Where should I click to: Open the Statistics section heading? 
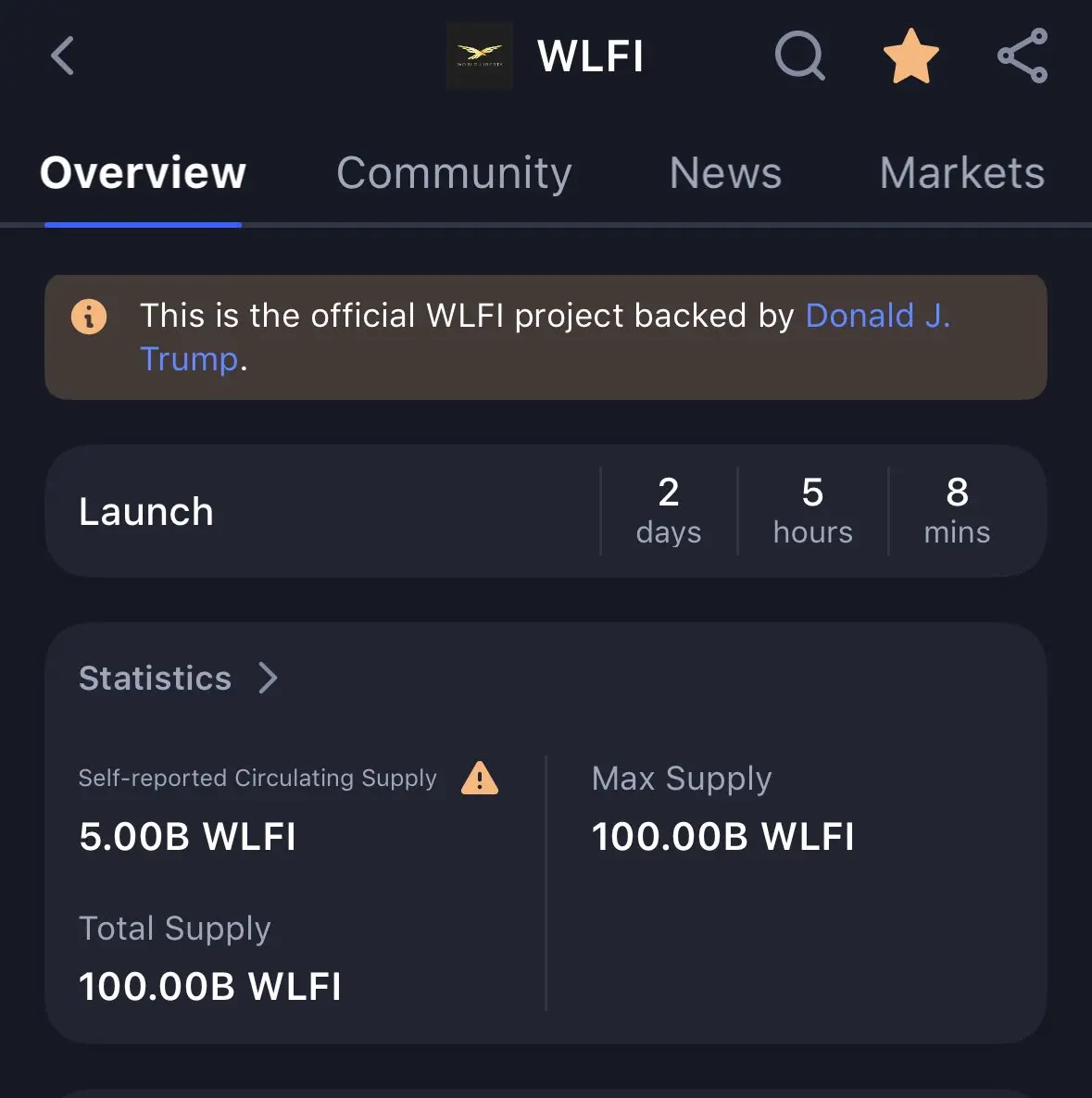155,678
